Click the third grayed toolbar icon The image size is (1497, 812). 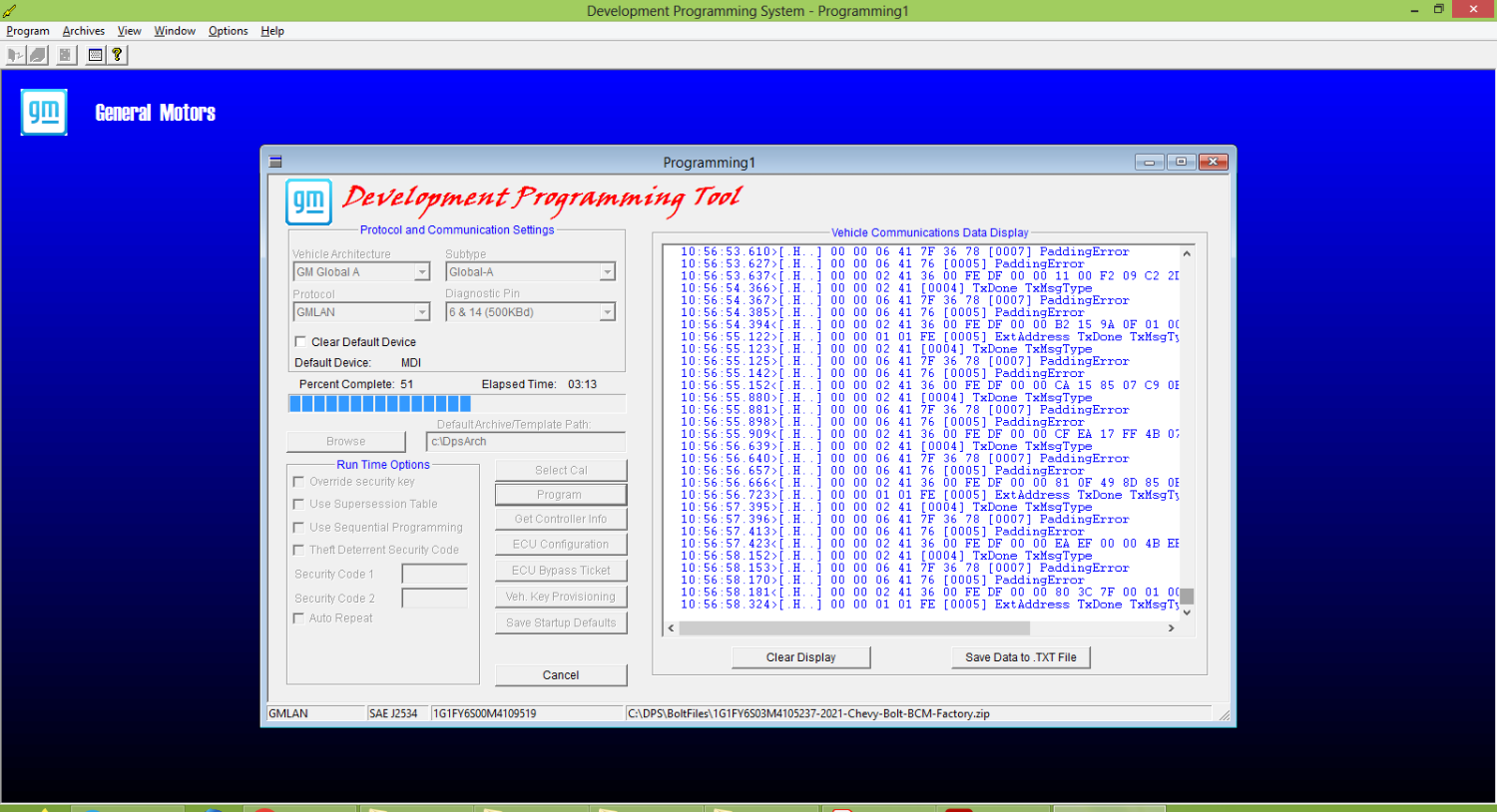65,55
